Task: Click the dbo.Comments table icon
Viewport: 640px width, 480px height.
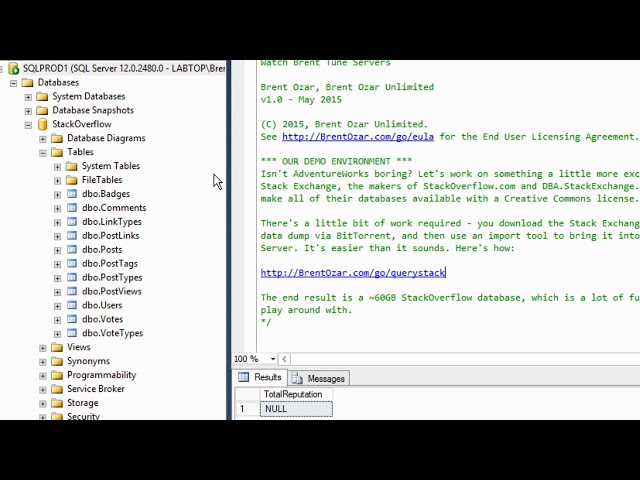Action: 72,208
